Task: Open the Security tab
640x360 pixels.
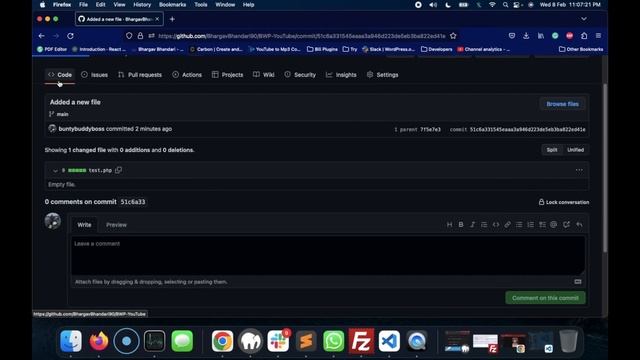Action: (300, 75)
